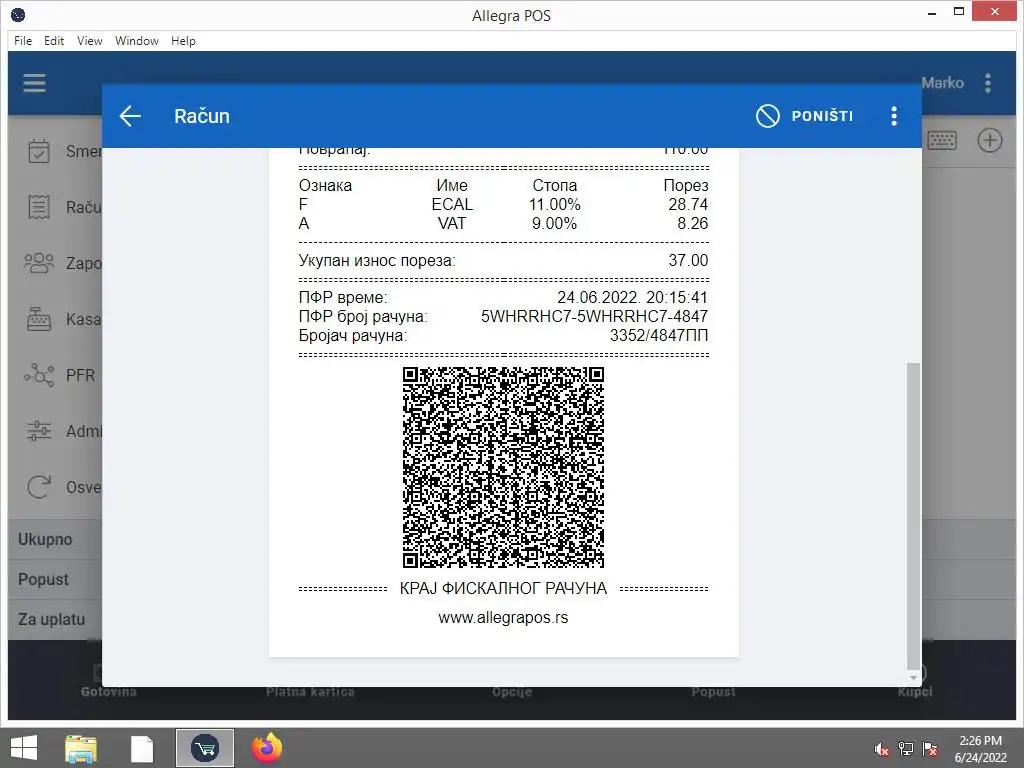Click the PFR time value 24.06.2022. 20:15:41

pyautogui.click(x=632, y=298)
